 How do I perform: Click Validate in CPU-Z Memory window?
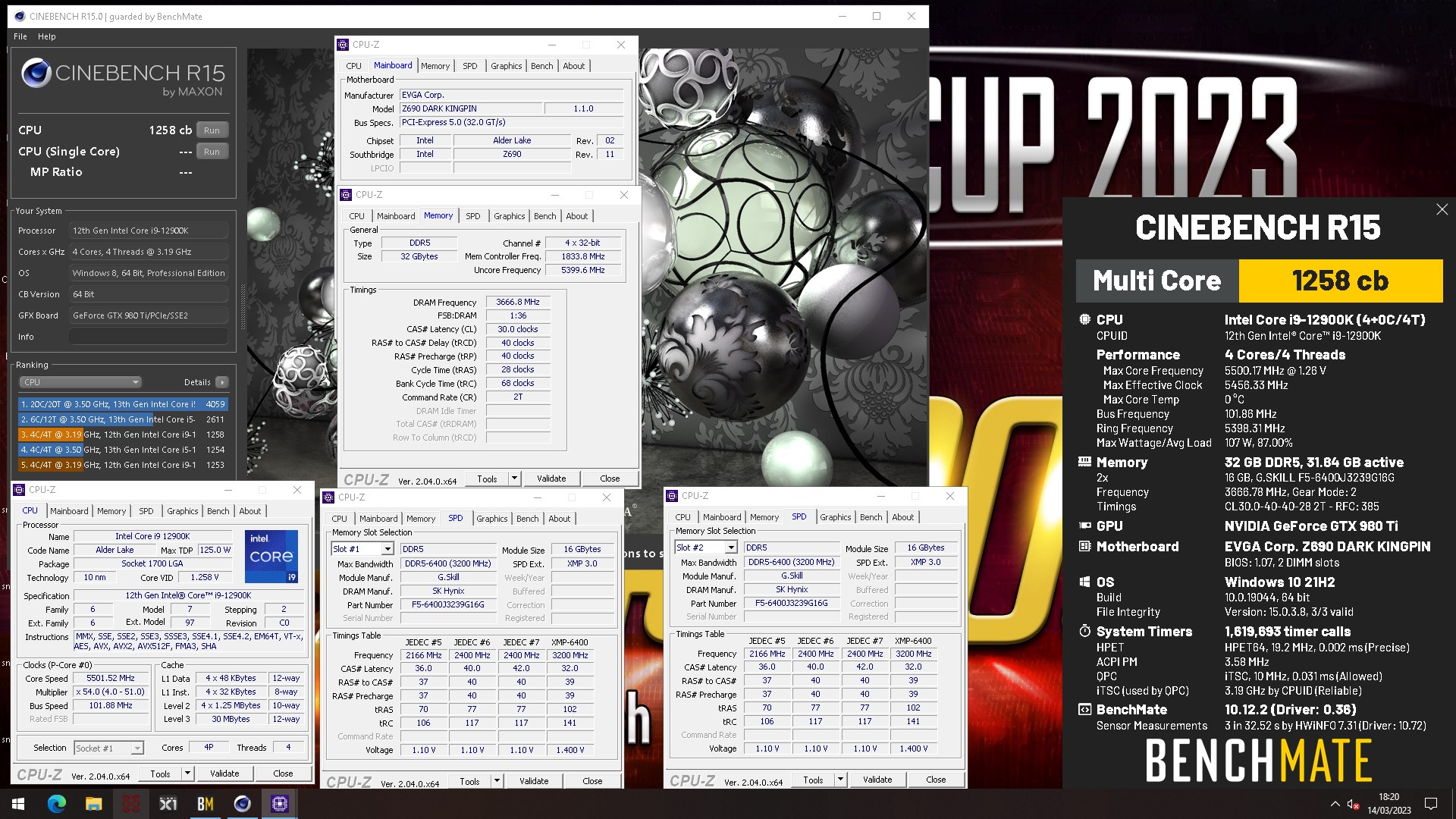tap(551, 479)
